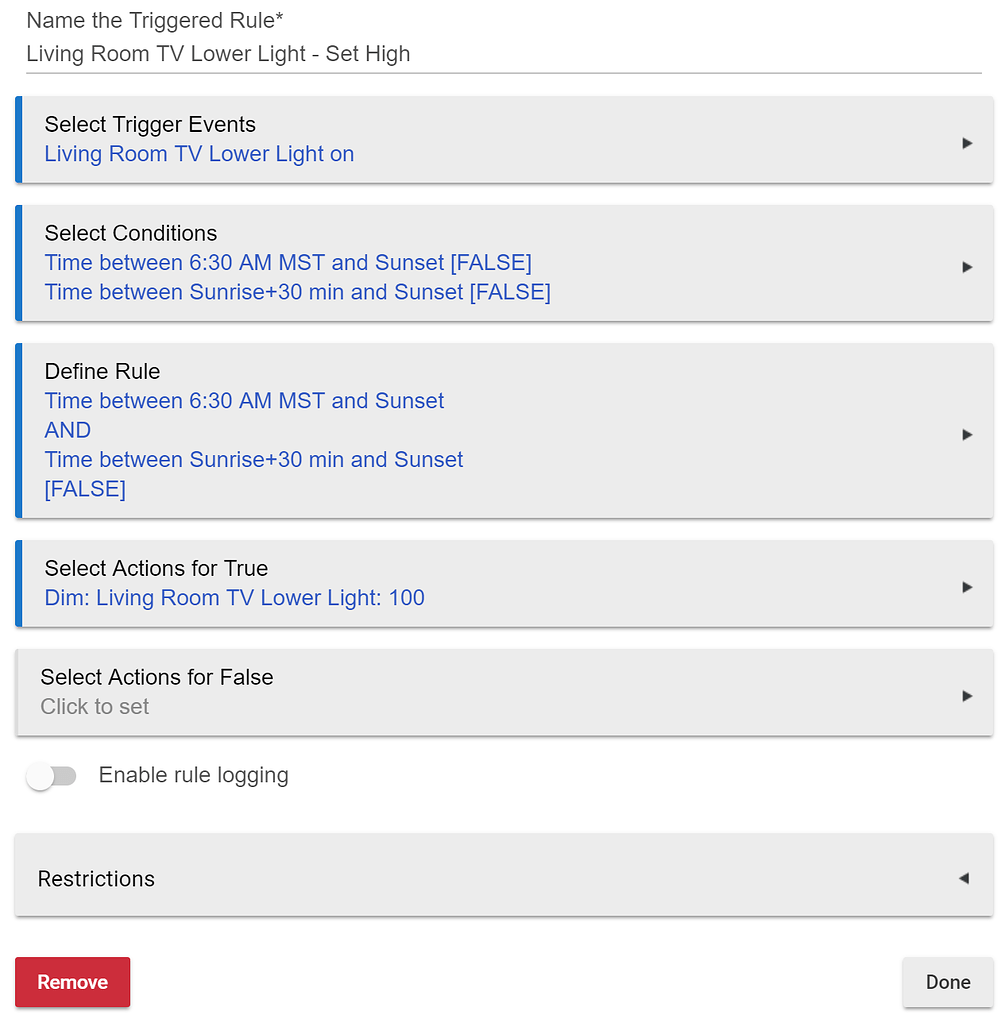Click "Click to set" under Actions for False
The width and height of the screenshot is (1005, 1023).
[95, 707]
